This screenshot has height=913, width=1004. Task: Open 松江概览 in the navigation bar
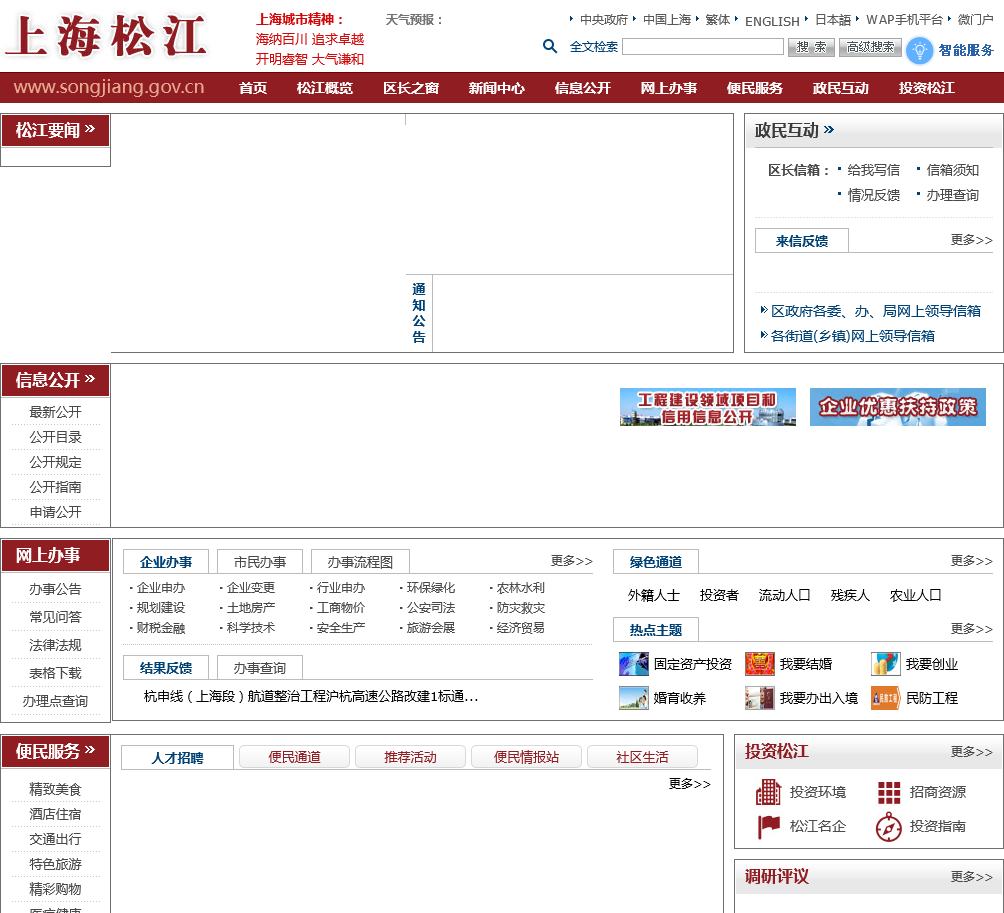(x=325, y=88)
